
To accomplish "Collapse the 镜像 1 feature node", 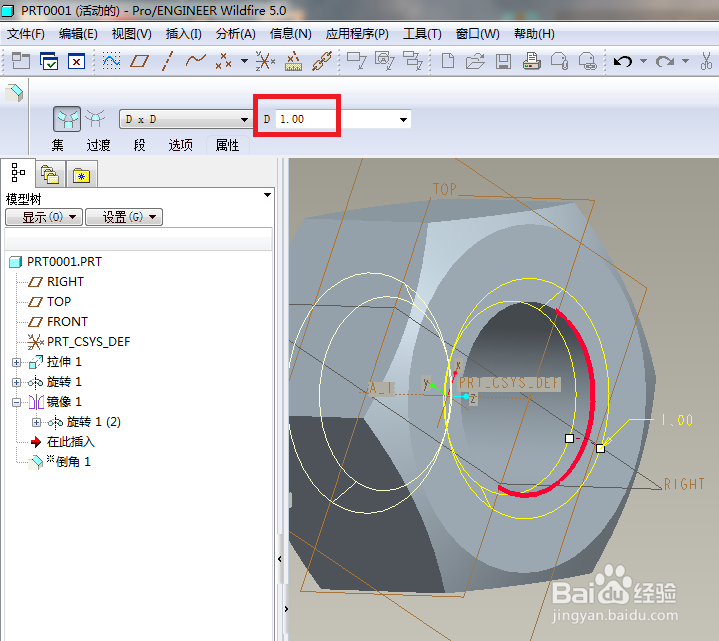I will tap(17, 403).
